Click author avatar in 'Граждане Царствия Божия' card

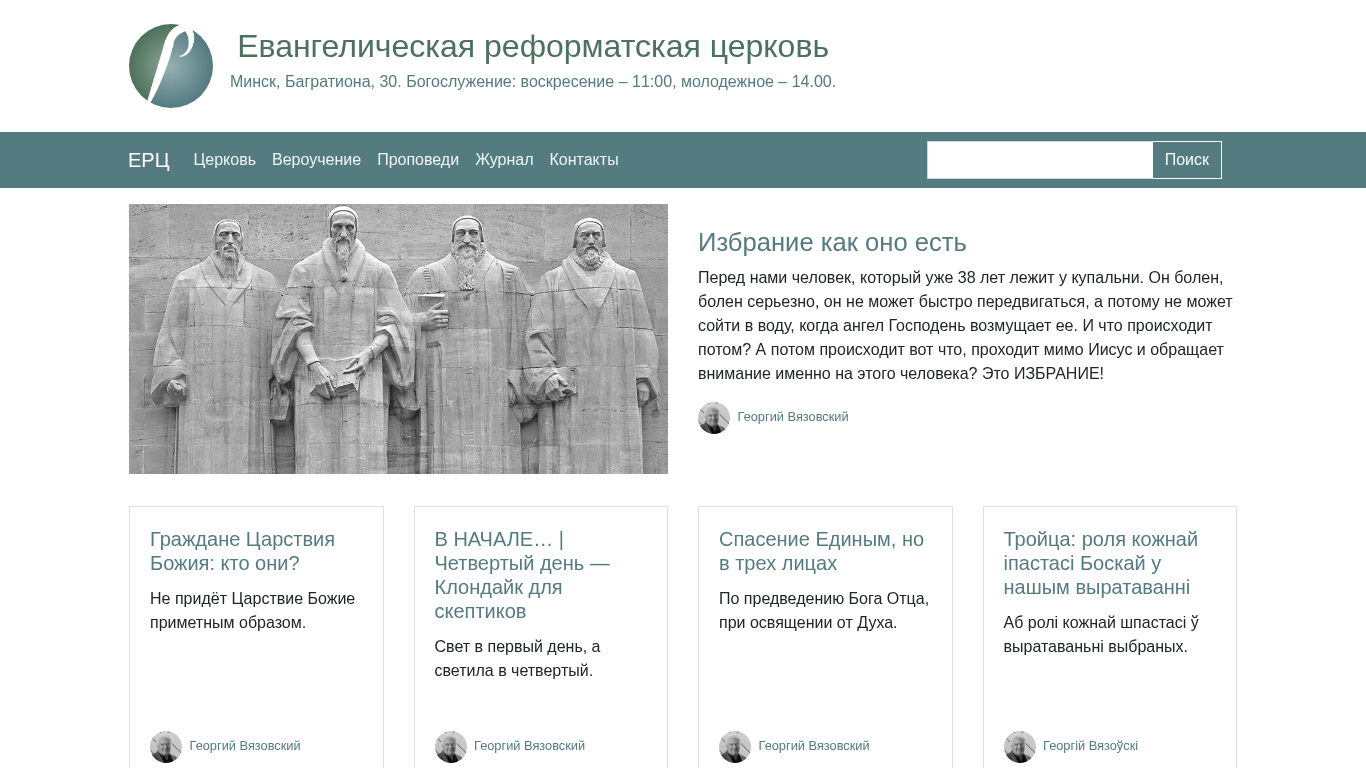coord(166,747)
